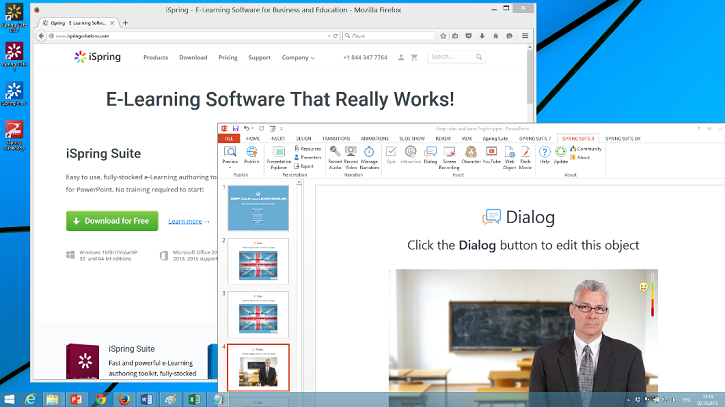Select slide 1 thumbnail in PowerPoint

pos(258,208)
